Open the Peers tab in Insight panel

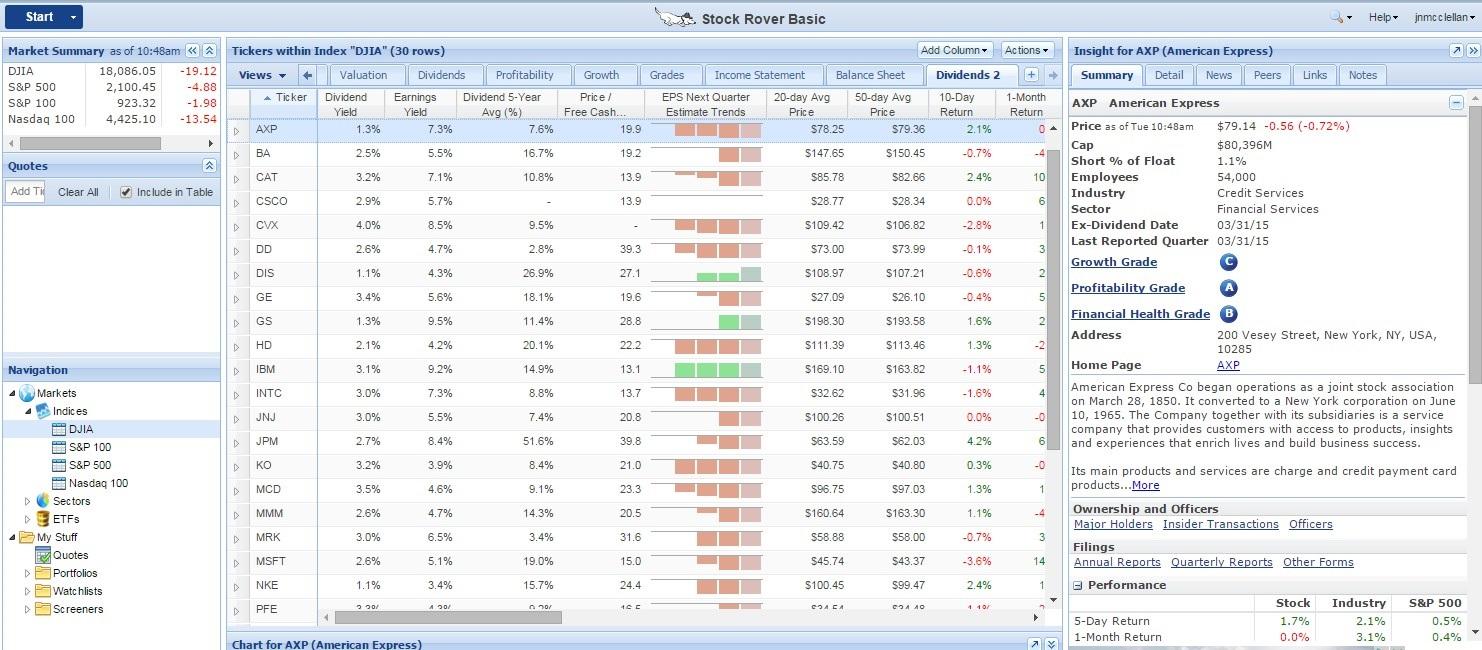coord(1267,75)
